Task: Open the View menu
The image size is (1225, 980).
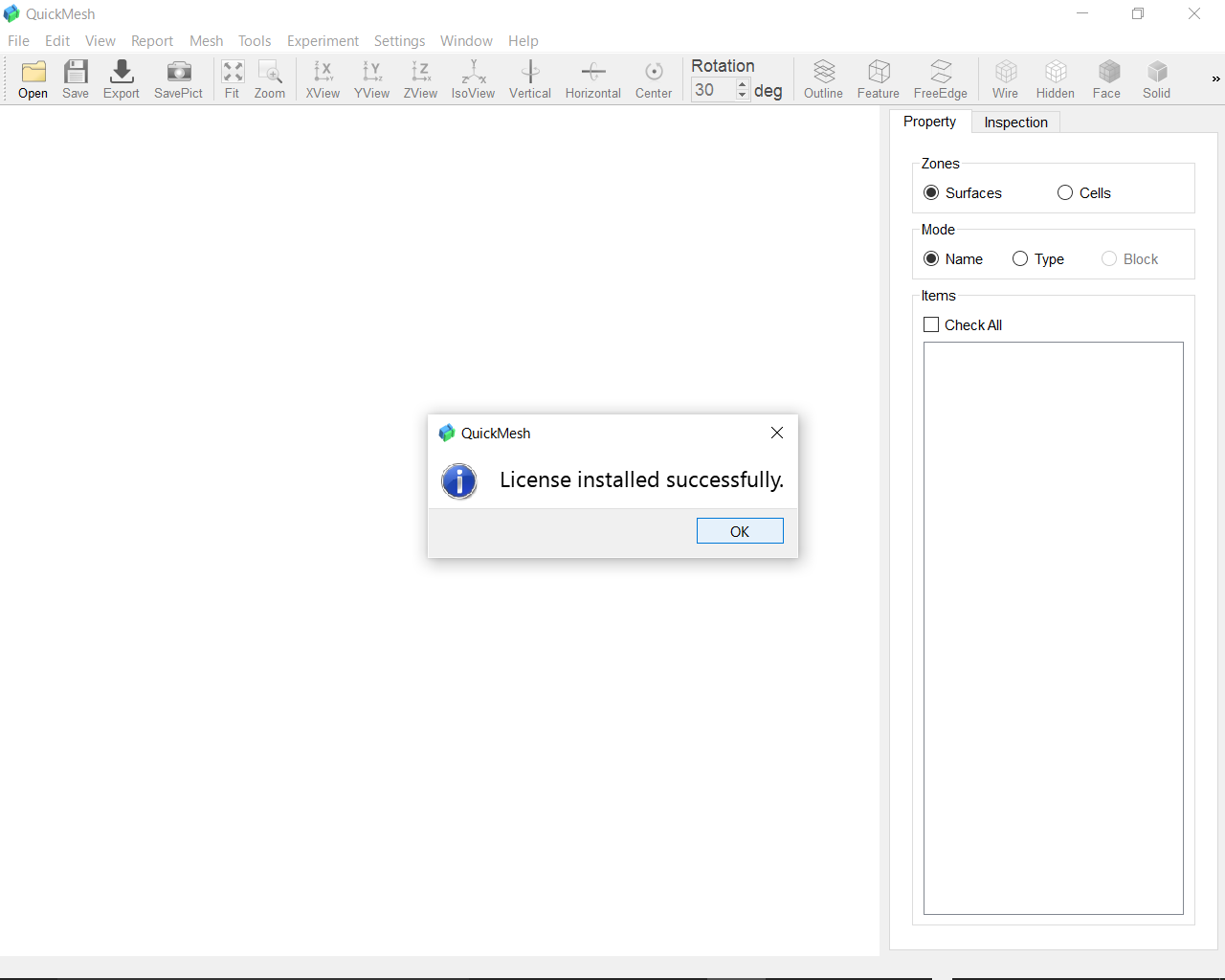Action: (x=100, y=40)
